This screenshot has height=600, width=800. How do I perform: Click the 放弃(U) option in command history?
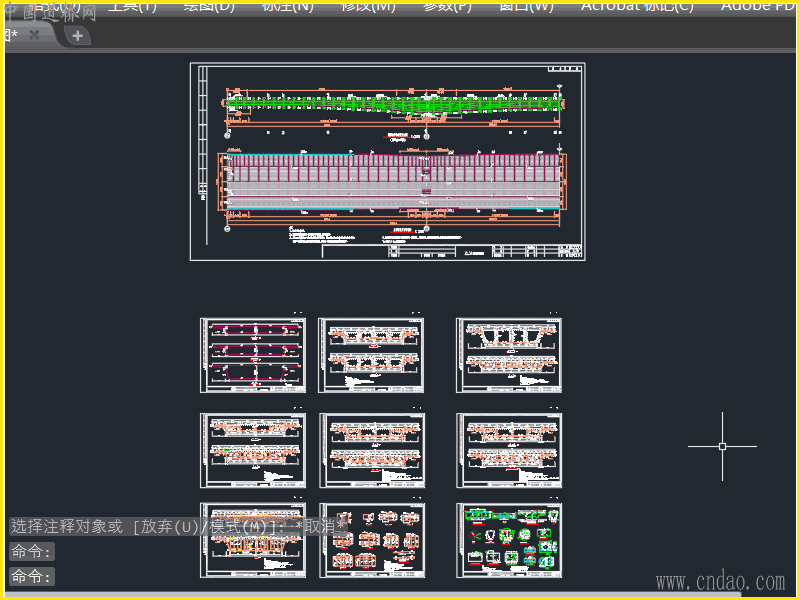[169, 527]
